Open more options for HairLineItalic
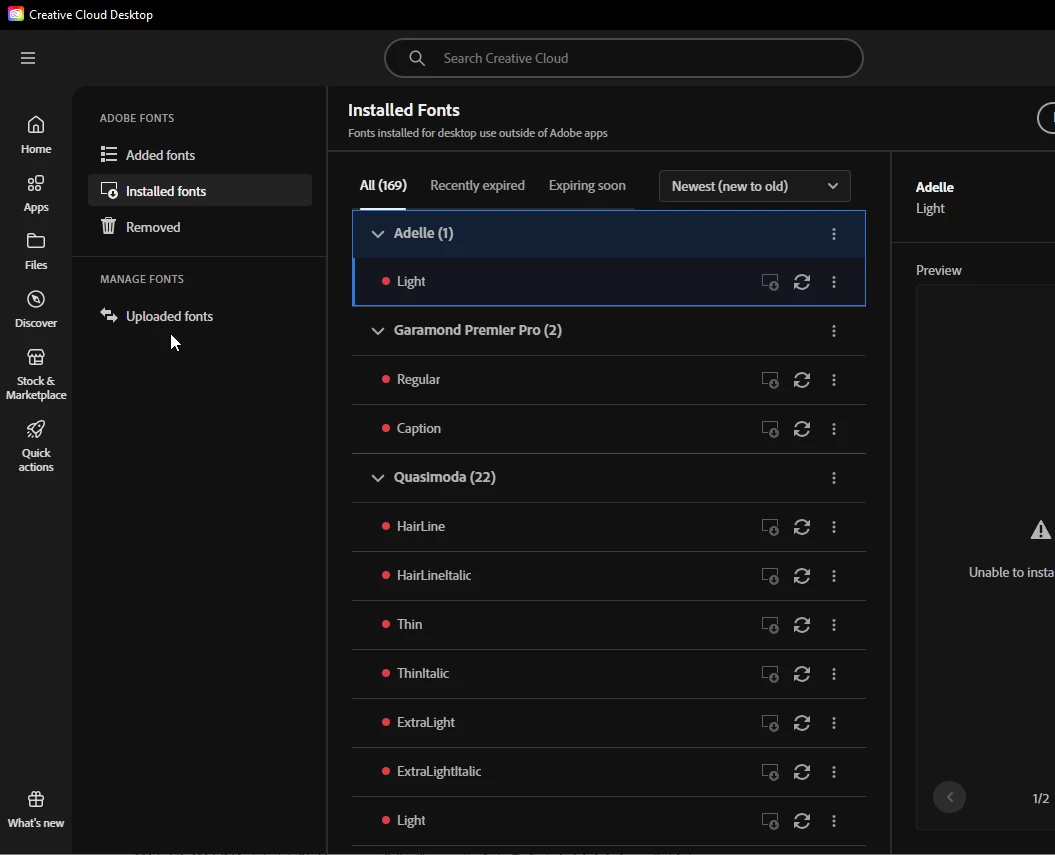The image size is (1055, 855). [834, 576]
